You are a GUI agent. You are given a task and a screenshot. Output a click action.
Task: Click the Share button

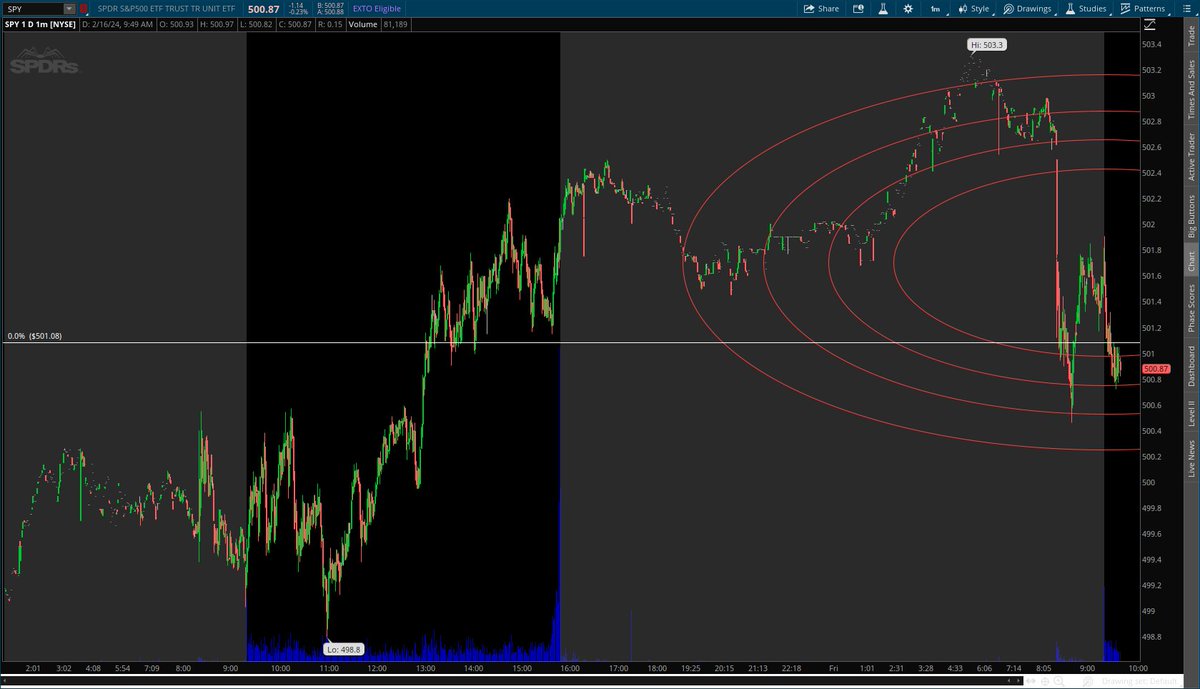821,8
